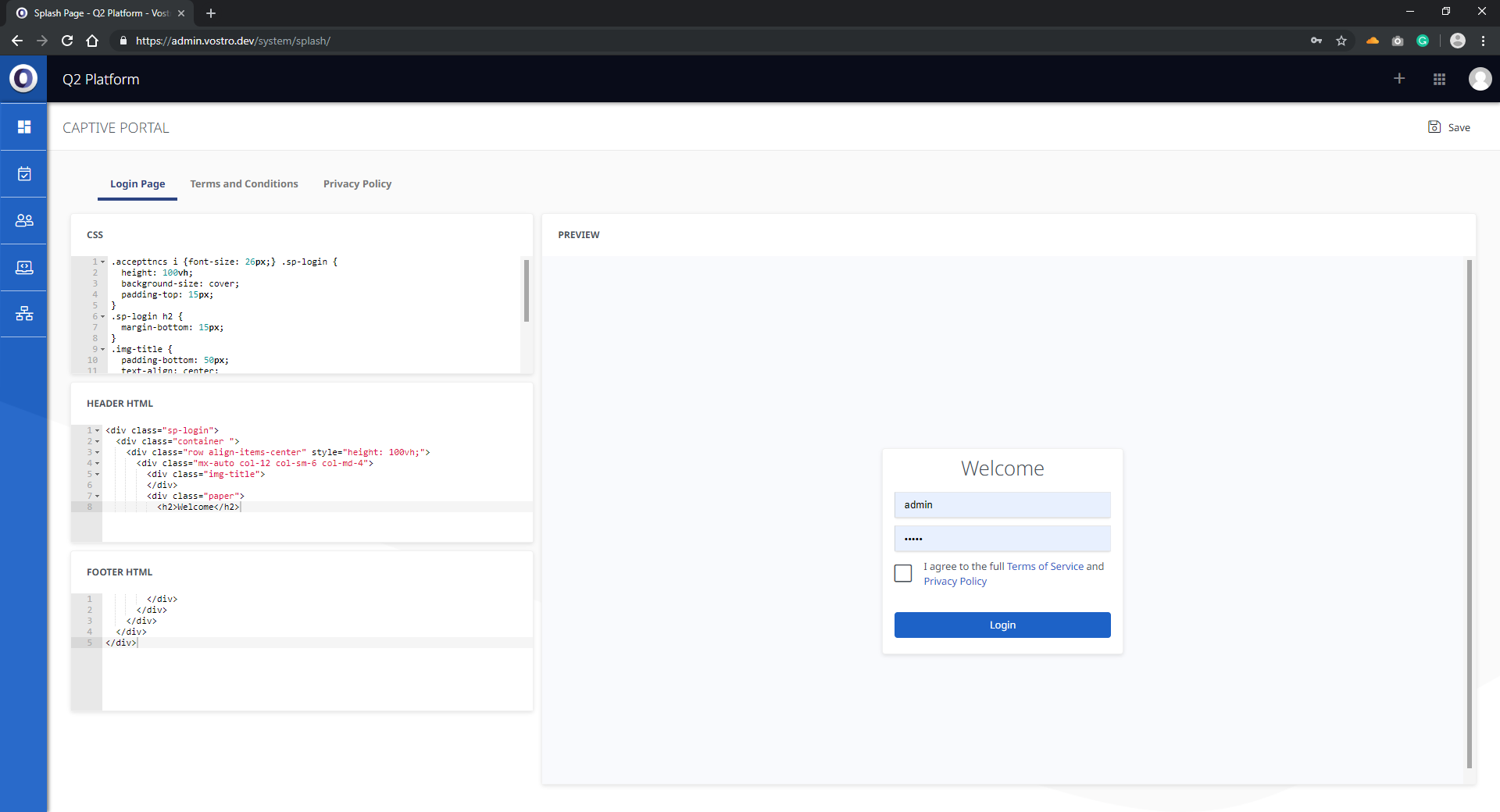Collapse CSS fold arrow on line 1

coord(103,262)
